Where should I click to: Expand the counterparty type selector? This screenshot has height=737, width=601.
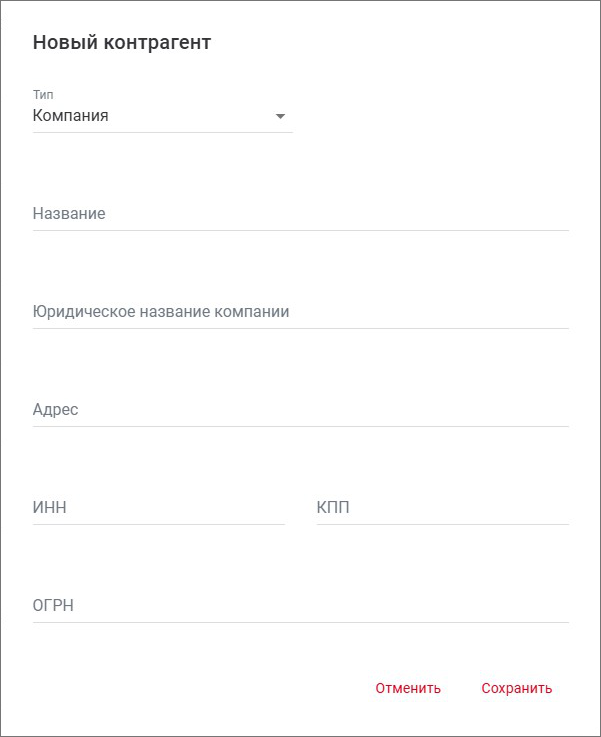pyautogui.click(x=162, y=116)
